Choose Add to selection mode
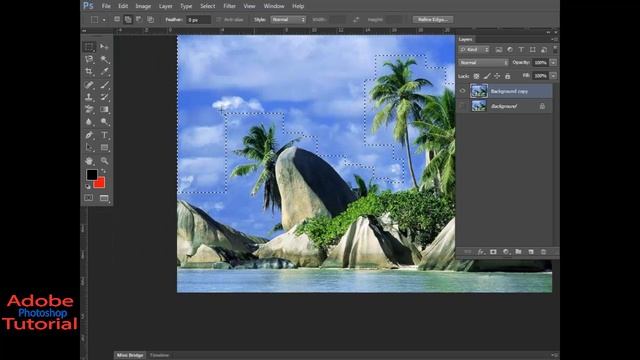This screenshot has width=640, height=360. pos(128,19)
